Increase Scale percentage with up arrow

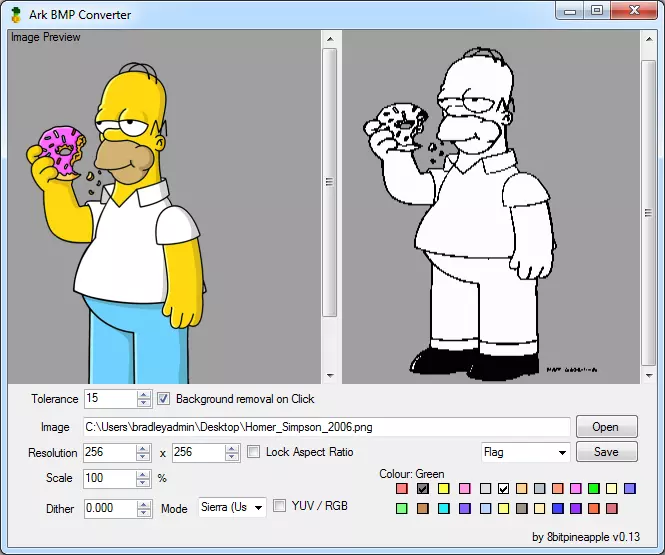coord(143,474)
